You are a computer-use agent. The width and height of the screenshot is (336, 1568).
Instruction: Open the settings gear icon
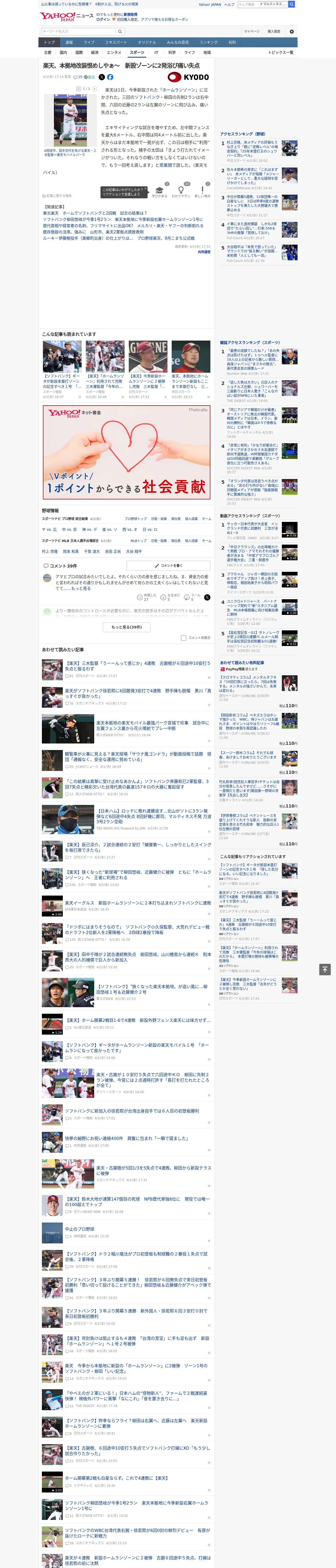(x=292, y=31)
